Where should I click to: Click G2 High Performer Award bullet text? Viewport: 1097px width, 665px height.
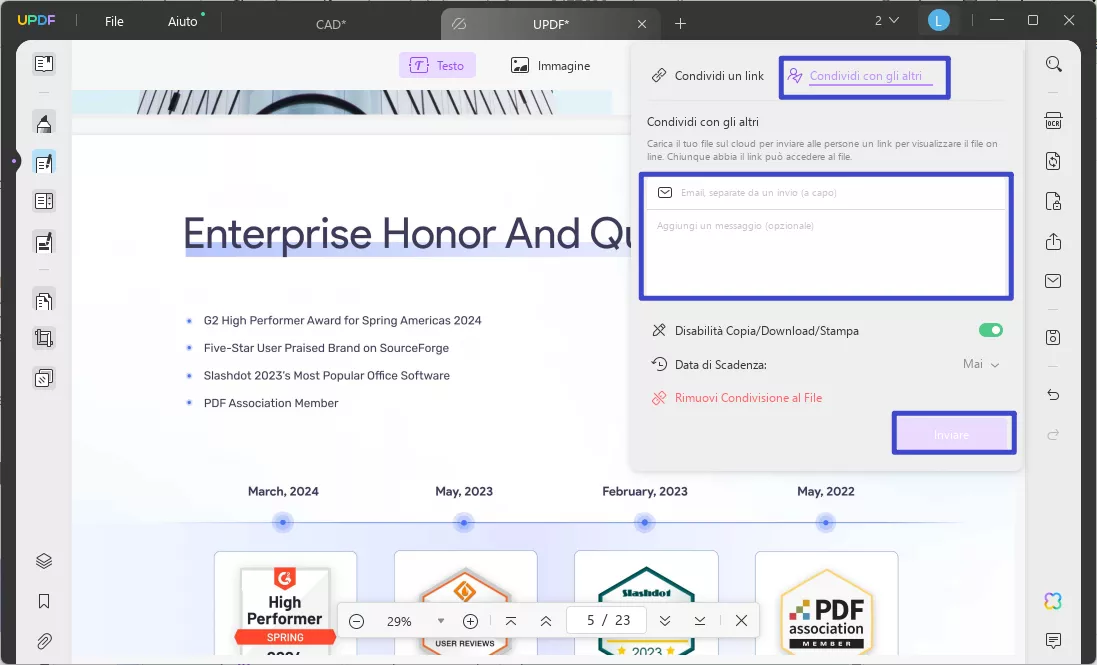click(342, 320)
